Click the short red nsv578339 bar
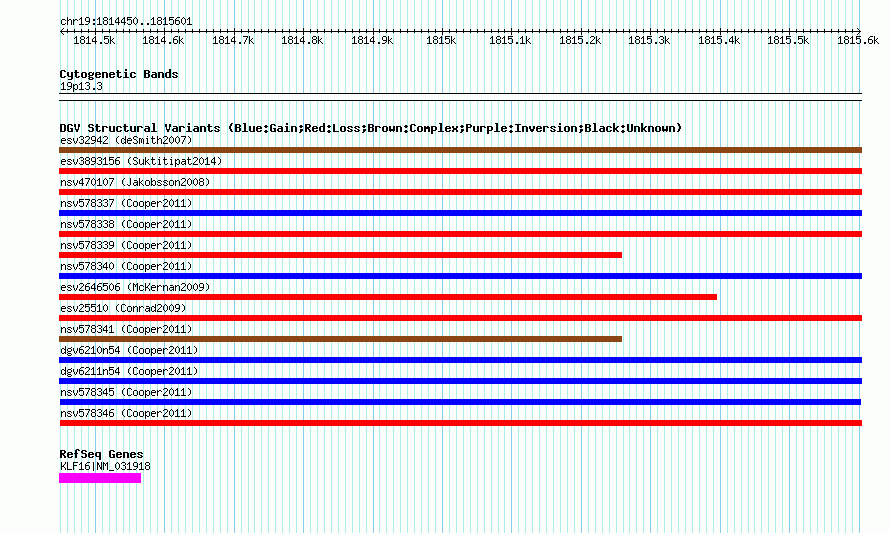890x533 pixels. pos(341,255)
